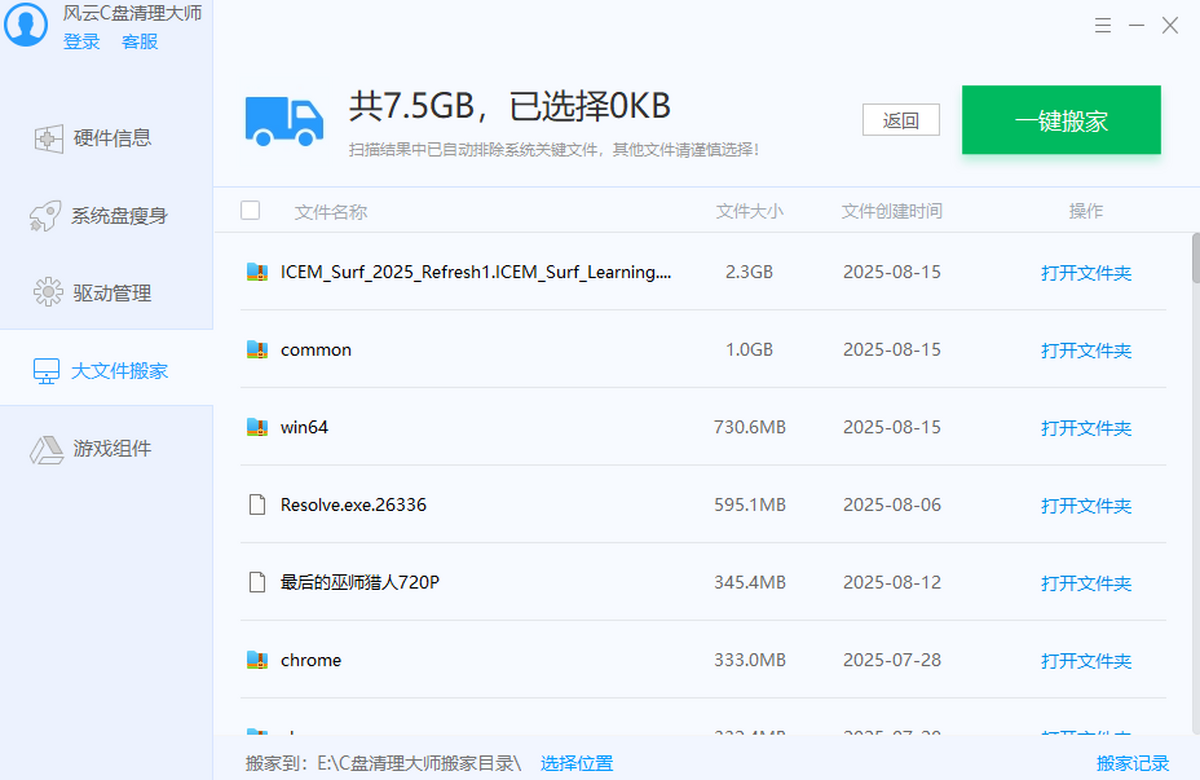Click the 系统盘瘦身 rocket icon
This screenshot has width=1200, height=780.
46,216
